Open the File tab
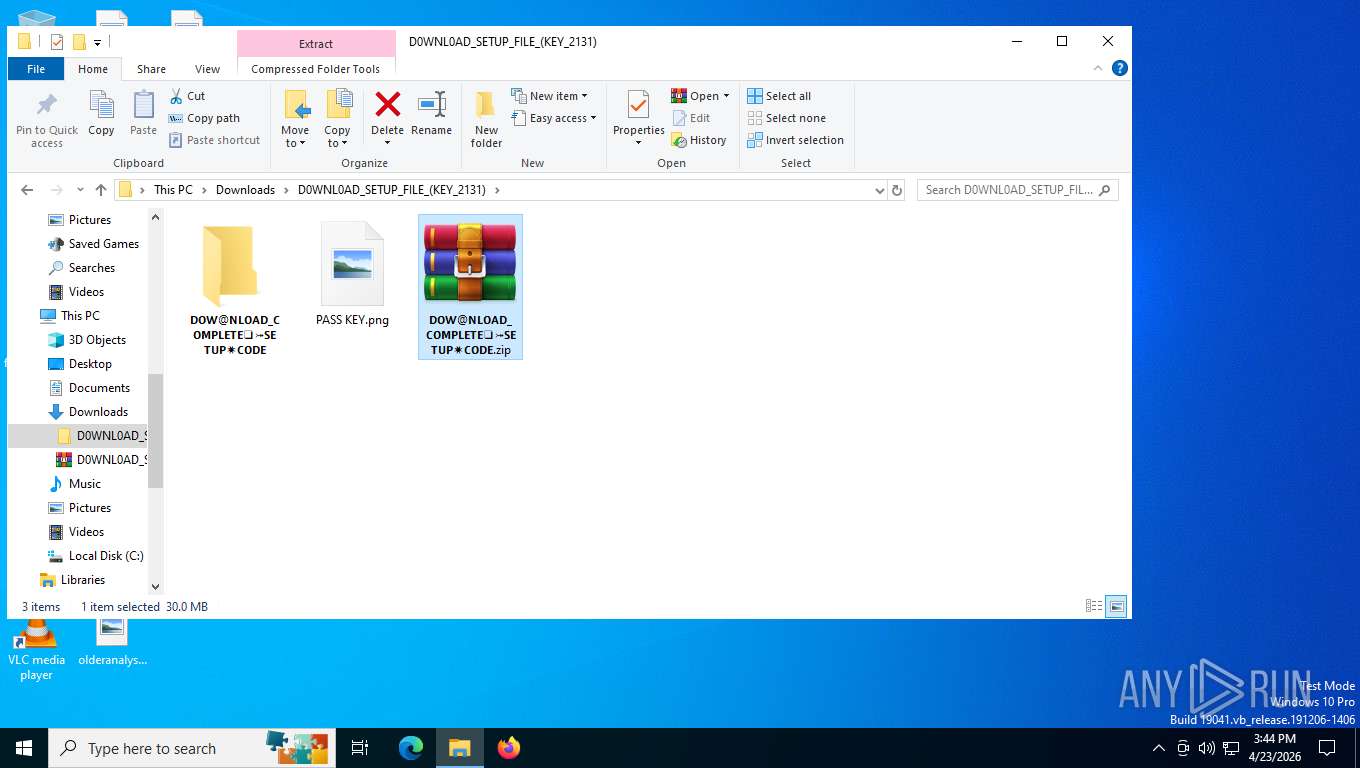The image size is (1360, 768). pos(36,69)
